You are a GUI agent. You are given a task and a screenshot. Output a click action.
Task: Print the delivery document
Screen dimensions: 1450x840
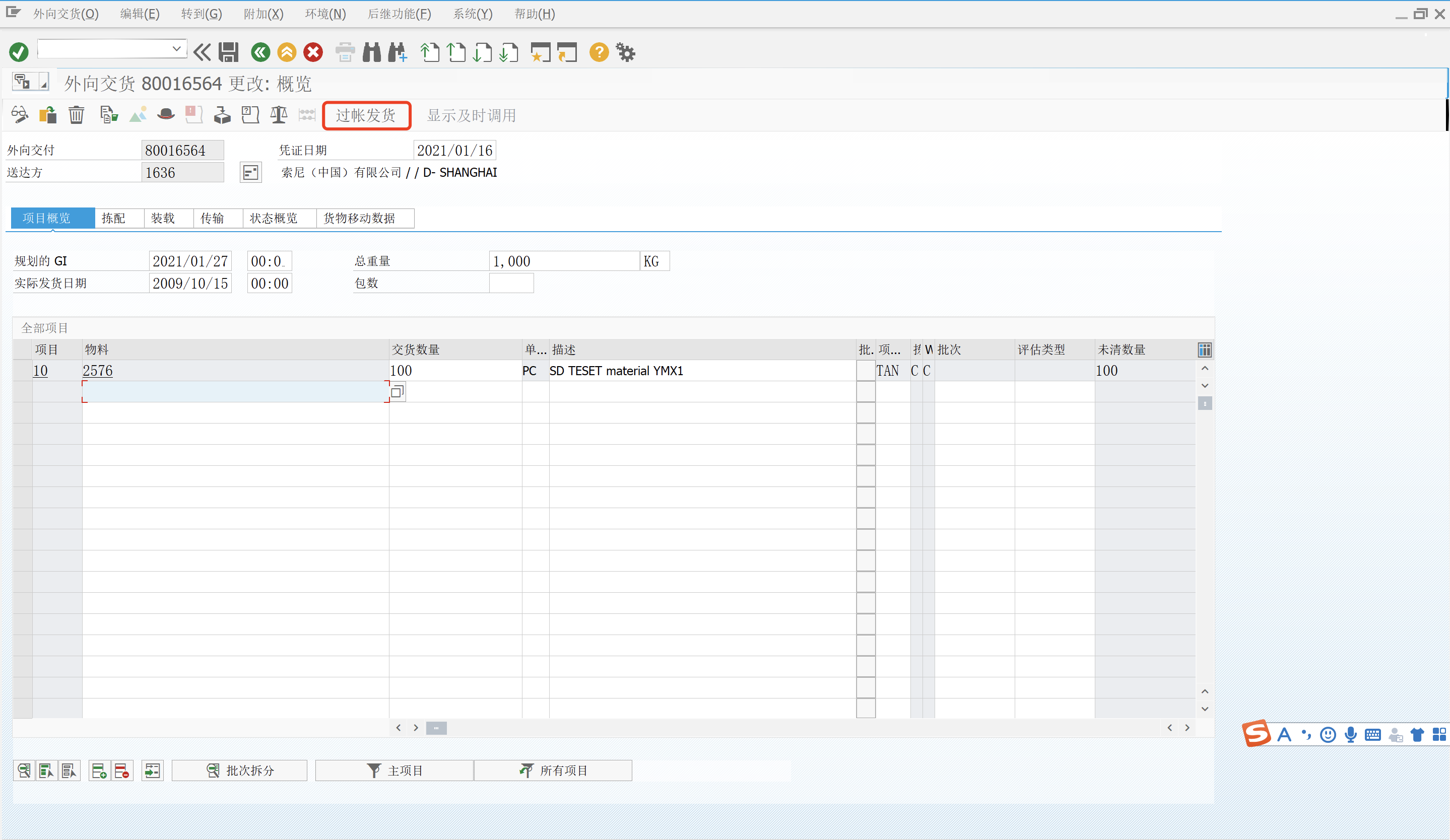pos(345,52)
